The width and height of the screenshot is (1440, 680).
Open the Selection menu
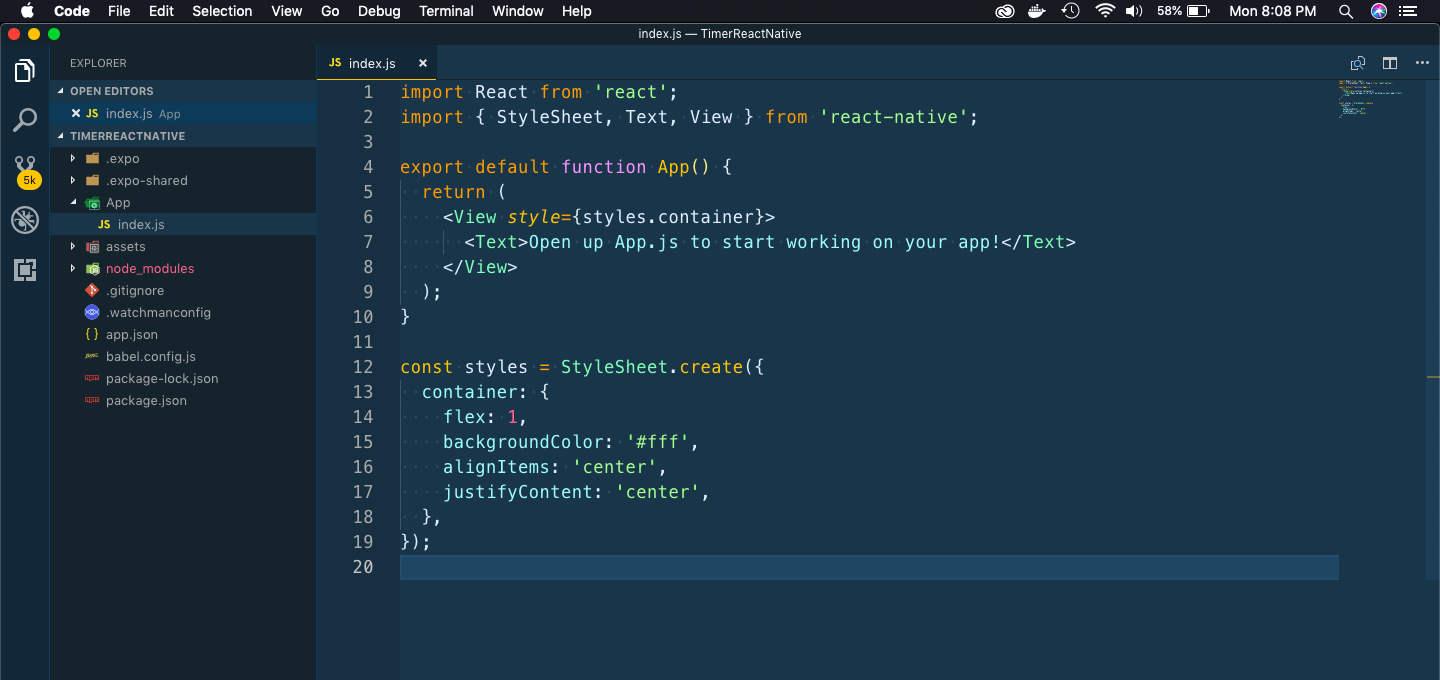(222, 11)
